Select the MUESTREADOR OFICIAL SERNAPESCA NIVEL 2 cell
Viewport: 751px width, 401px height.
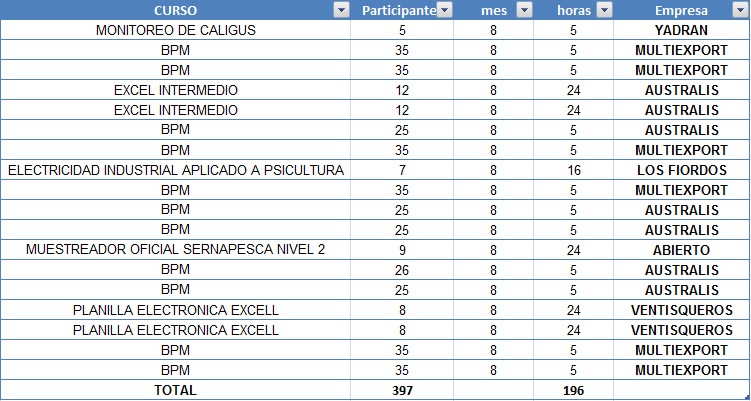coord(175,250)
